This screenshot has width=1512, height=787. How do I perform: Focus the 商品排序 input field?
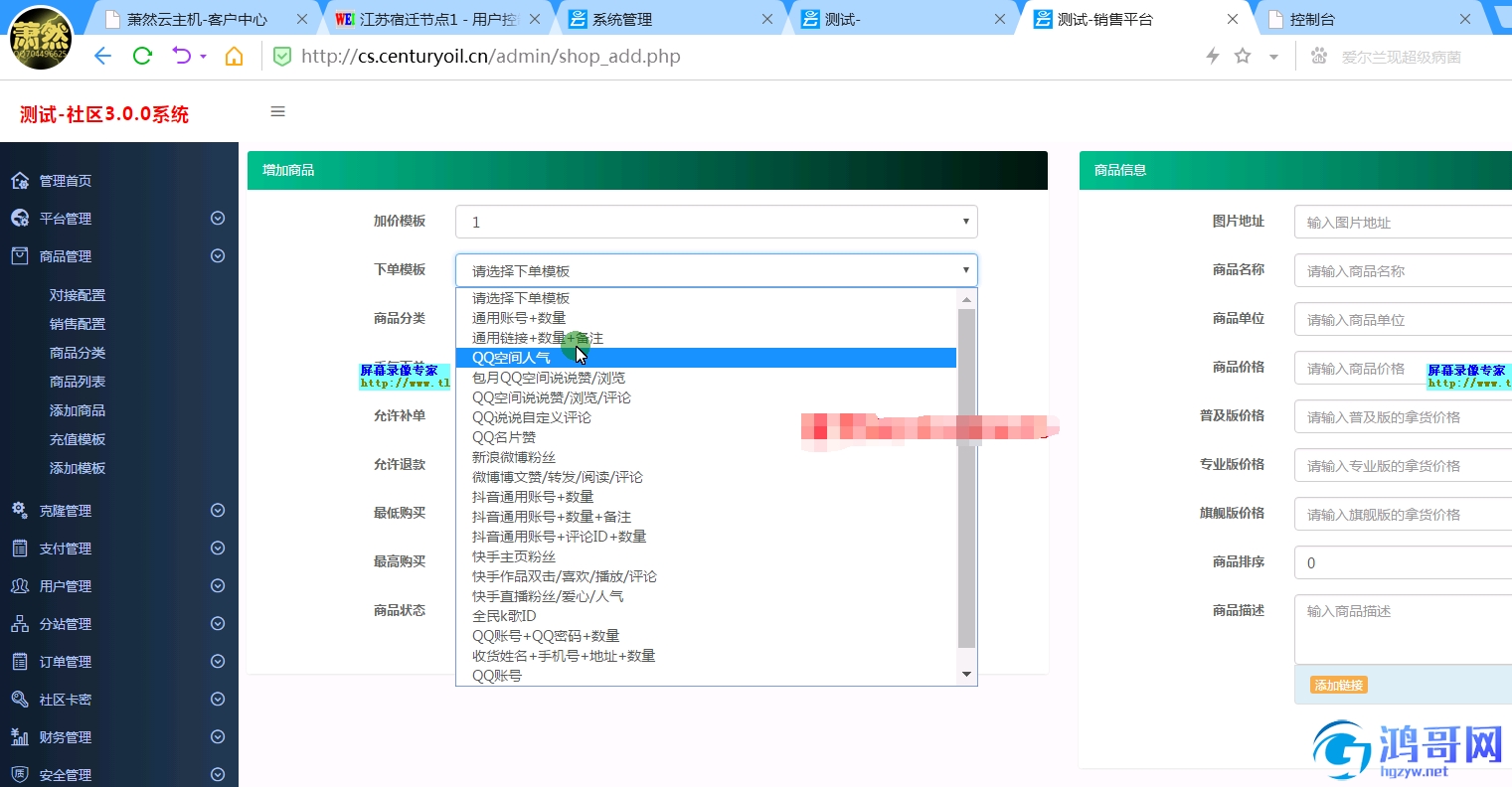(x=1403, y=563)
